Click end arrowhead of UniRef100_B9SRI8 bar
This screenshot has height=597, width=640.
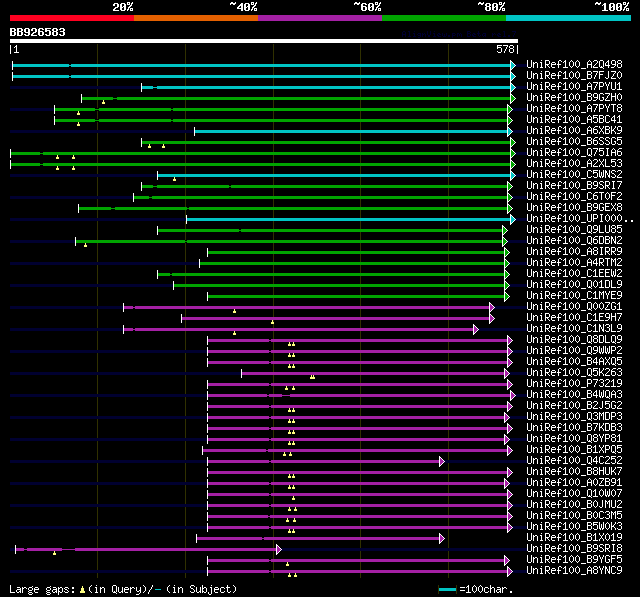[x=279, y=549]
